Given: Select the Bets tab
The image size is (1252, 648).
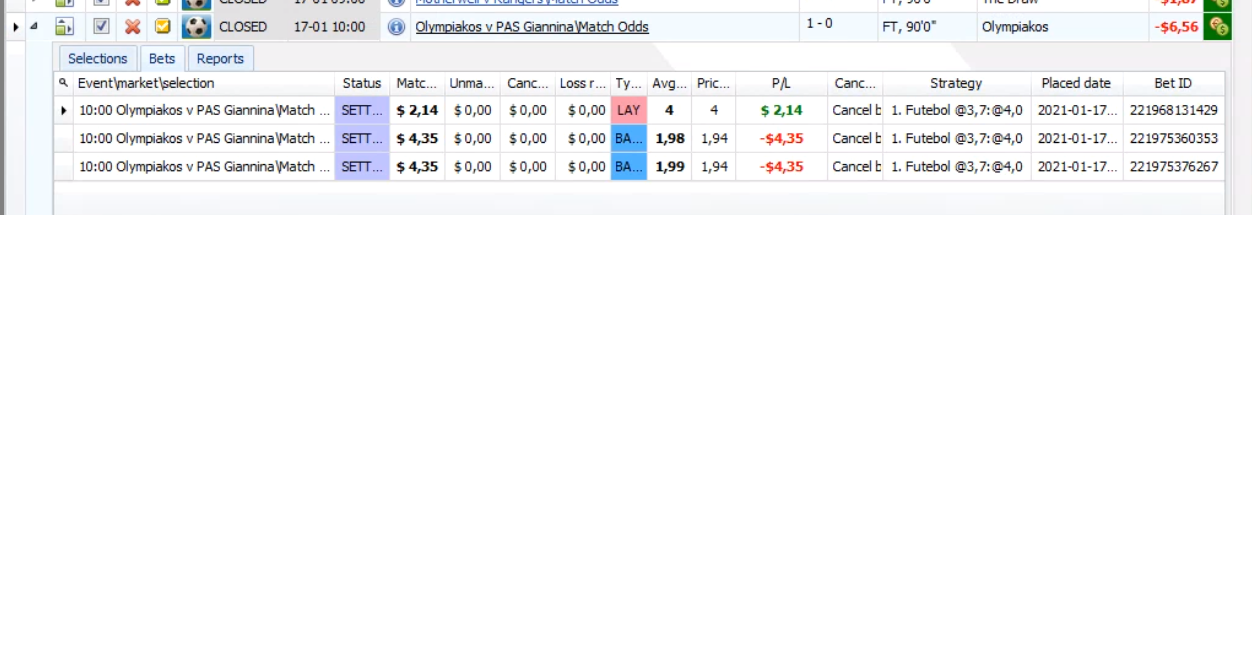Looking at the screenshot, I should click(x=162, y=58).
